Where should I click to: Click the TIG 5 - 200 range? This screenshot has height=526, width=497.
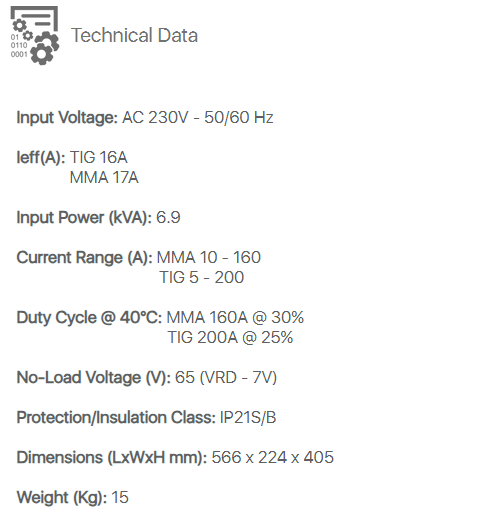(202, 277)
